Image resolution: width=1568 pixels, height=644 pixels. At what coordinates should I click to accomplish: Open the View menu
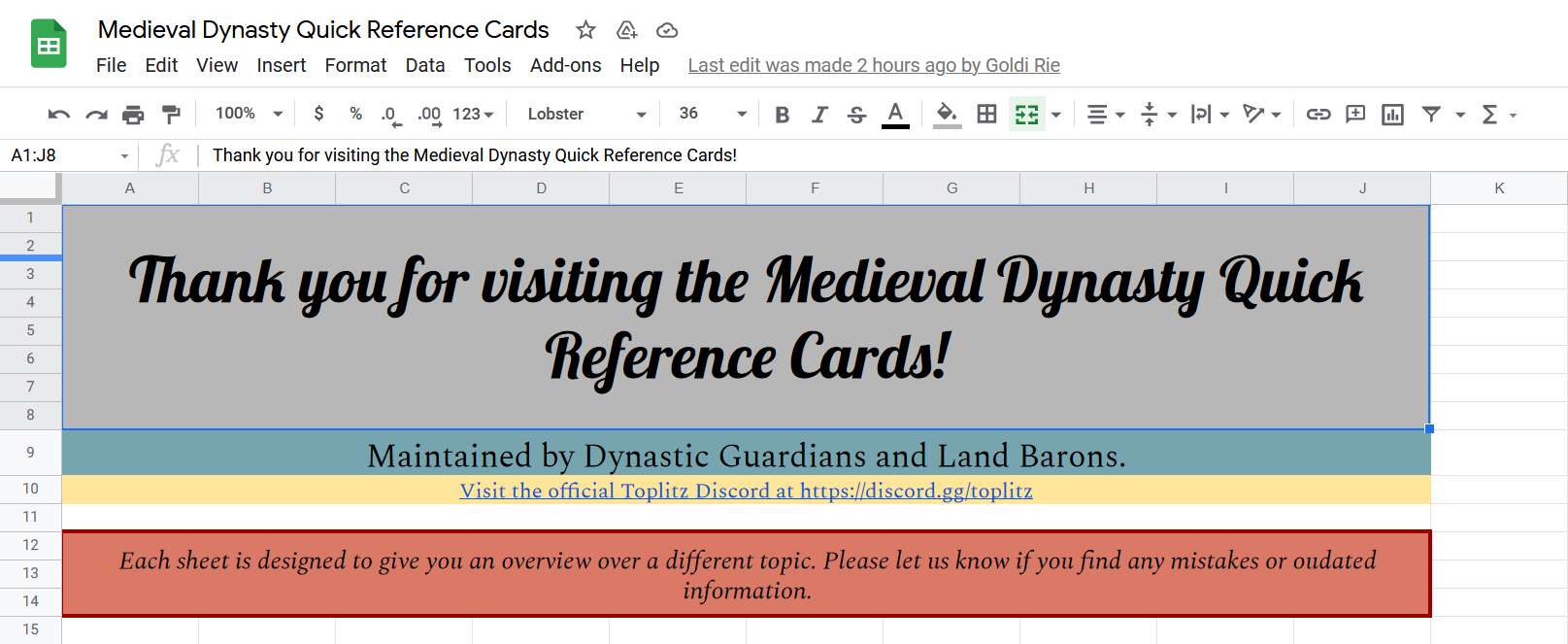pyautogui.click(x=217, y=65)
